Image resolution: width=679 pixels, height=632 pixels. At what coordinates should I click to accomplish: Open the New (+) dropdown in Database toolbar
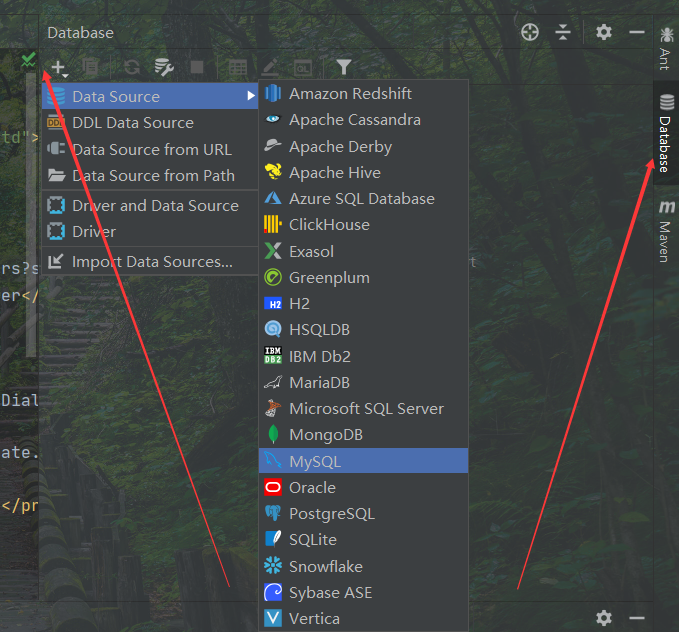click(59, 68)
